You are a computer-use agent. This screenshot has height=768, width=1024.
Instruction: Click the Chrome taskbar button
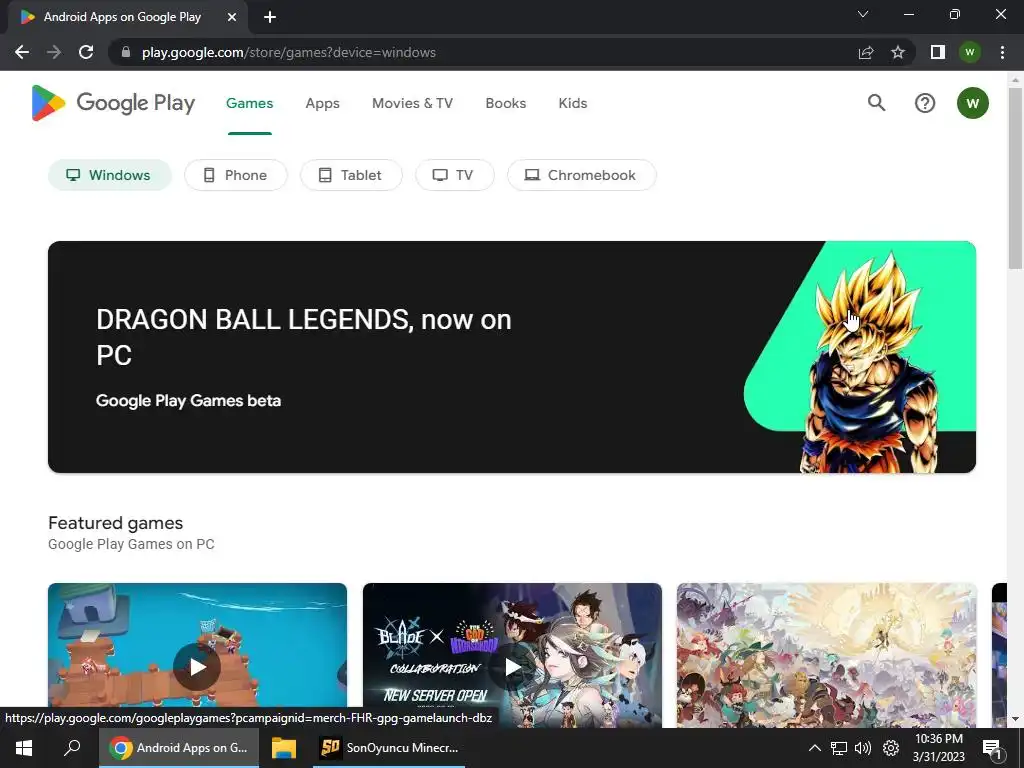[x=179, y=748]
